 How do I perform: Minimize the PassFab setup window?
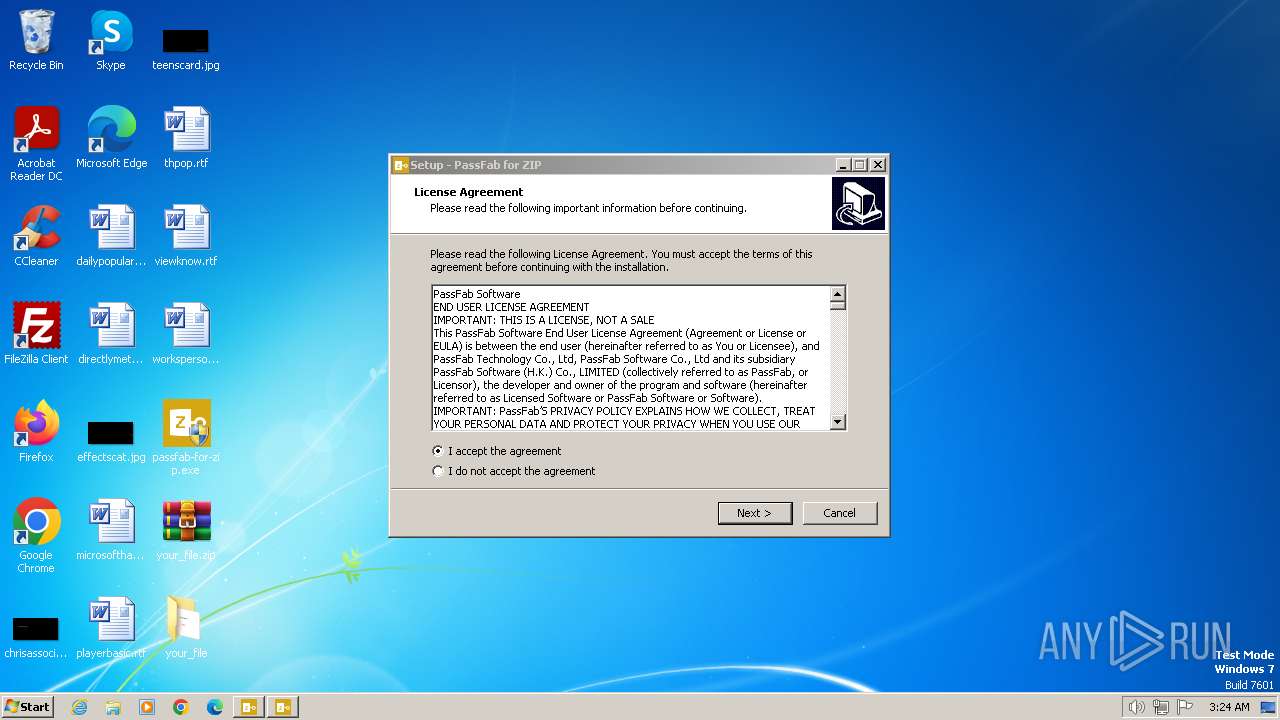pyautogui.click(x=843, y=165)
